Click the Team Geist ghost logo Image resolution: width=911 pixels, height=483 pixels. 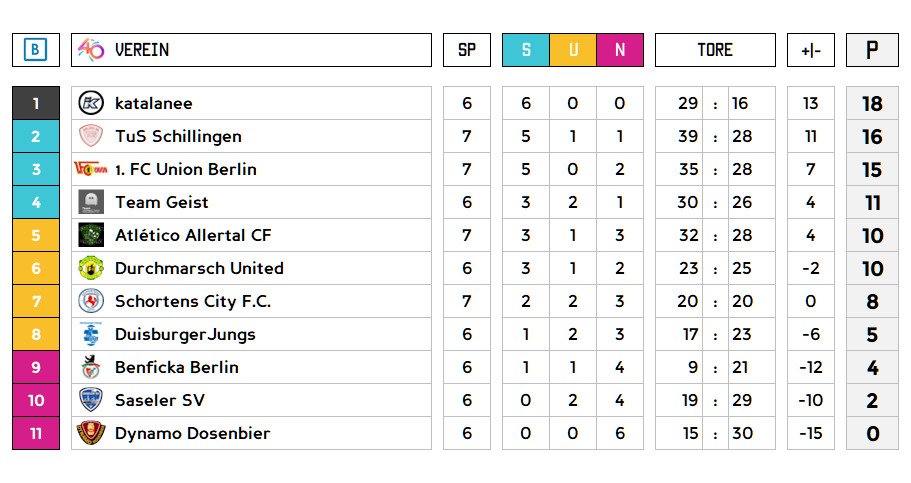coord(91,202)
